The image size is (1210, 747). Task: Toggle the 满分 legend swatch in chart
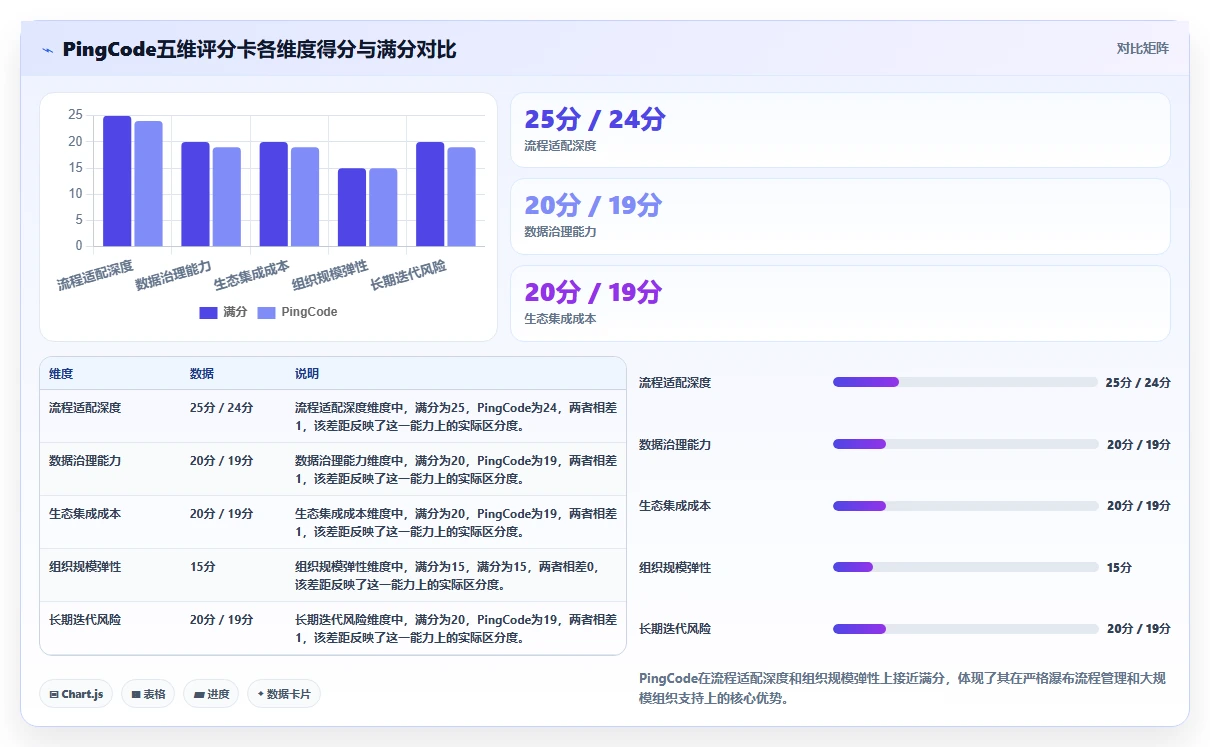click(x=208, y=313)
